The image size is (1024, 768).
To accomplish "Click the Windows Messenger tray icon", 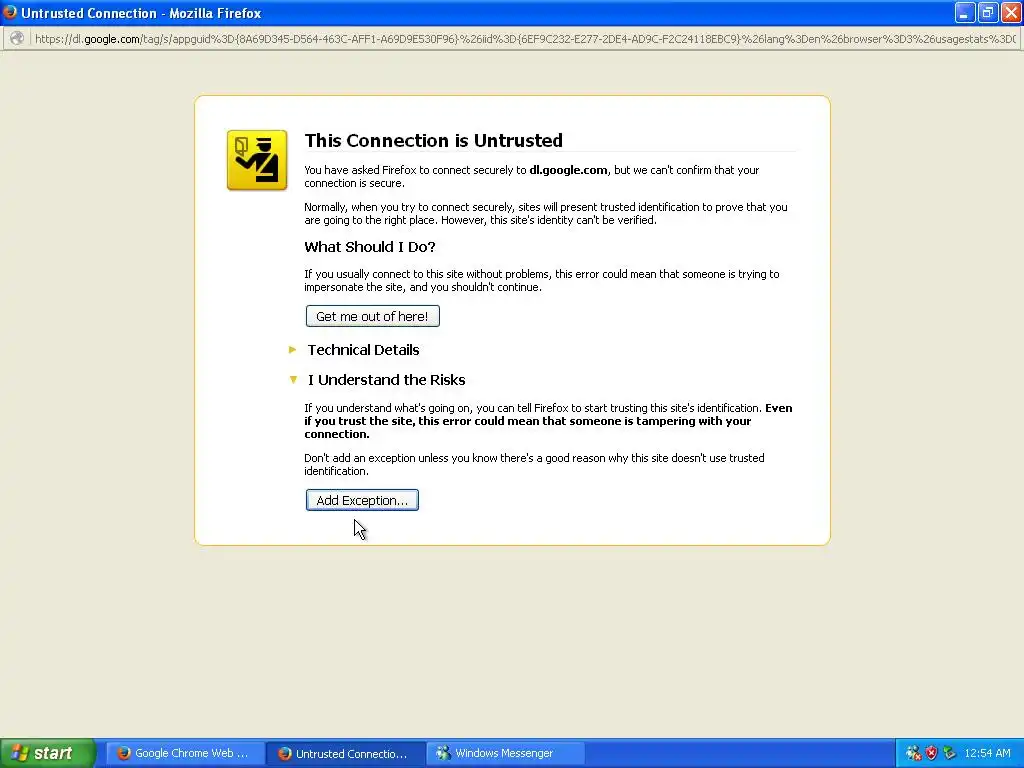I will tap(914, 753).
